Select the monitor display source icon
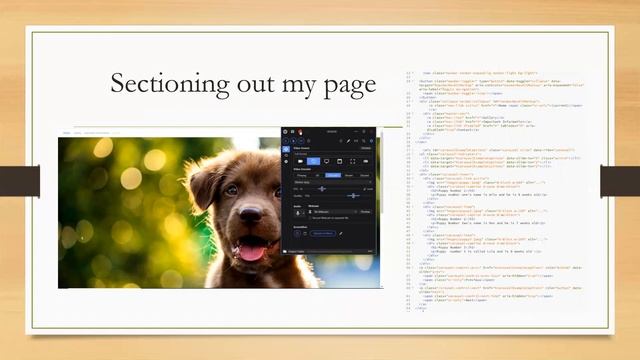Viewport: 640px width, 360px height. 327,161
